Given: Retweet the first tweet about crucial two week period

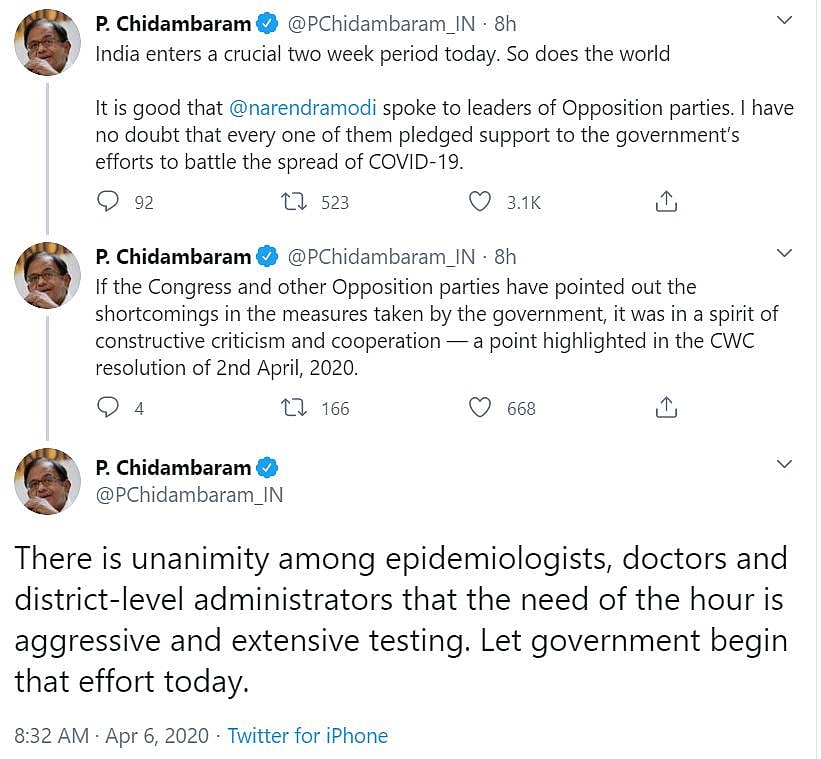Looking at the screenshot, I should point(294,200).
